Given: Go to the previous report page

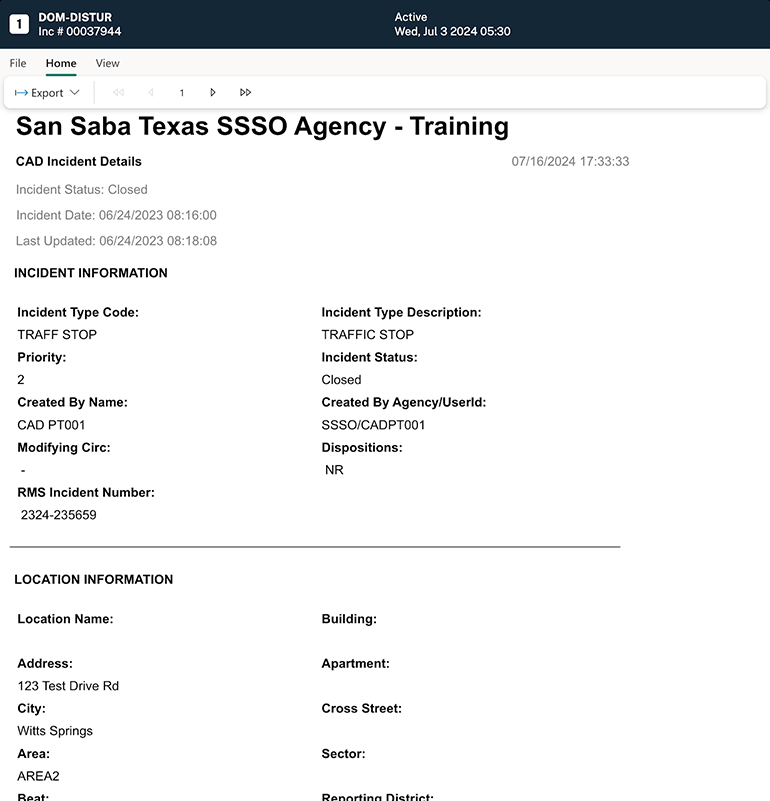Looking at the screenshot, I should 151,93.
